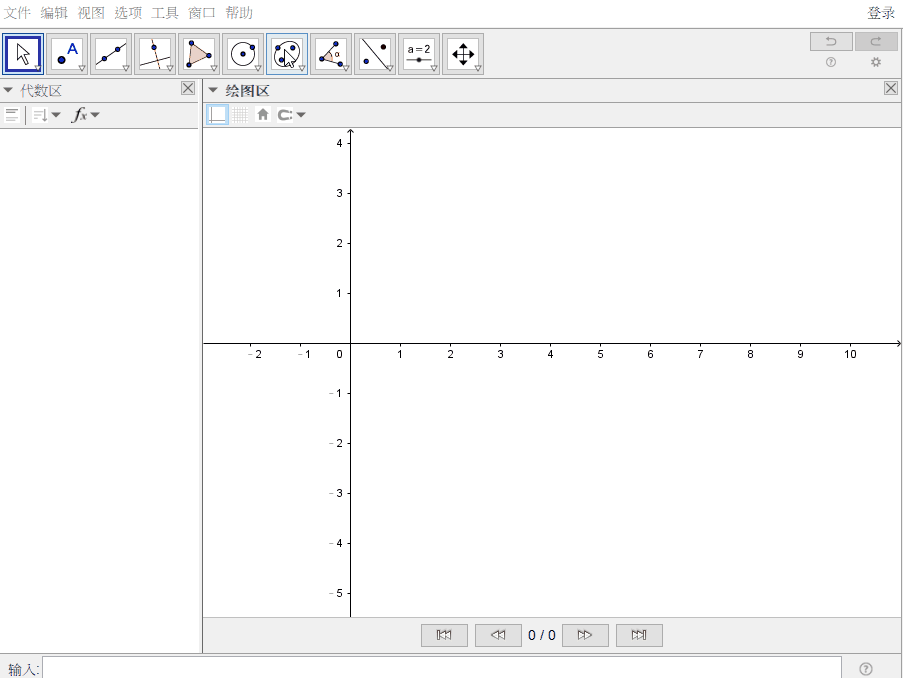
Task: Close the Algebra view panel
Action: click(188, 88)
